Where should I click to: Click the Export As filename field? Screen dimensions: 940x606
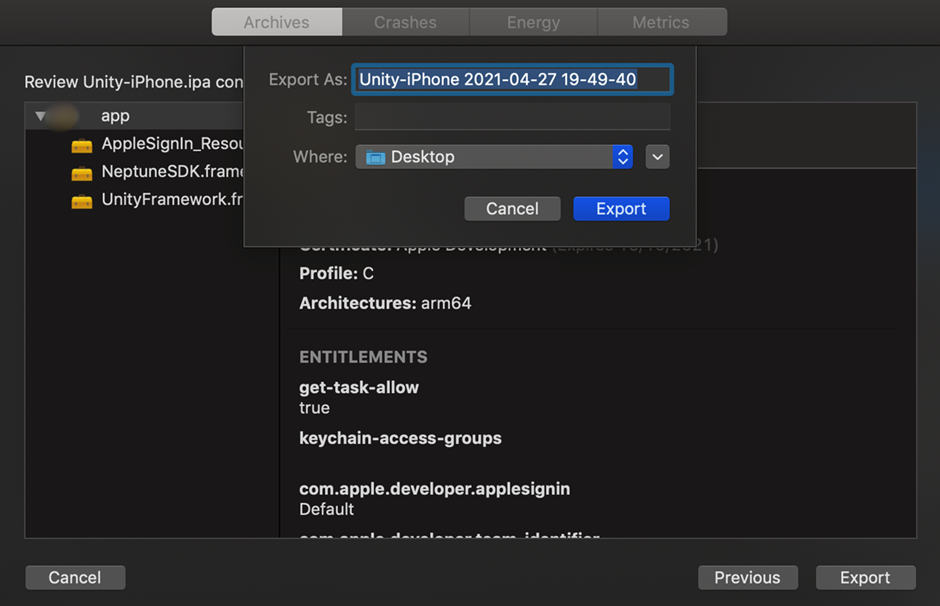(513, 79)
